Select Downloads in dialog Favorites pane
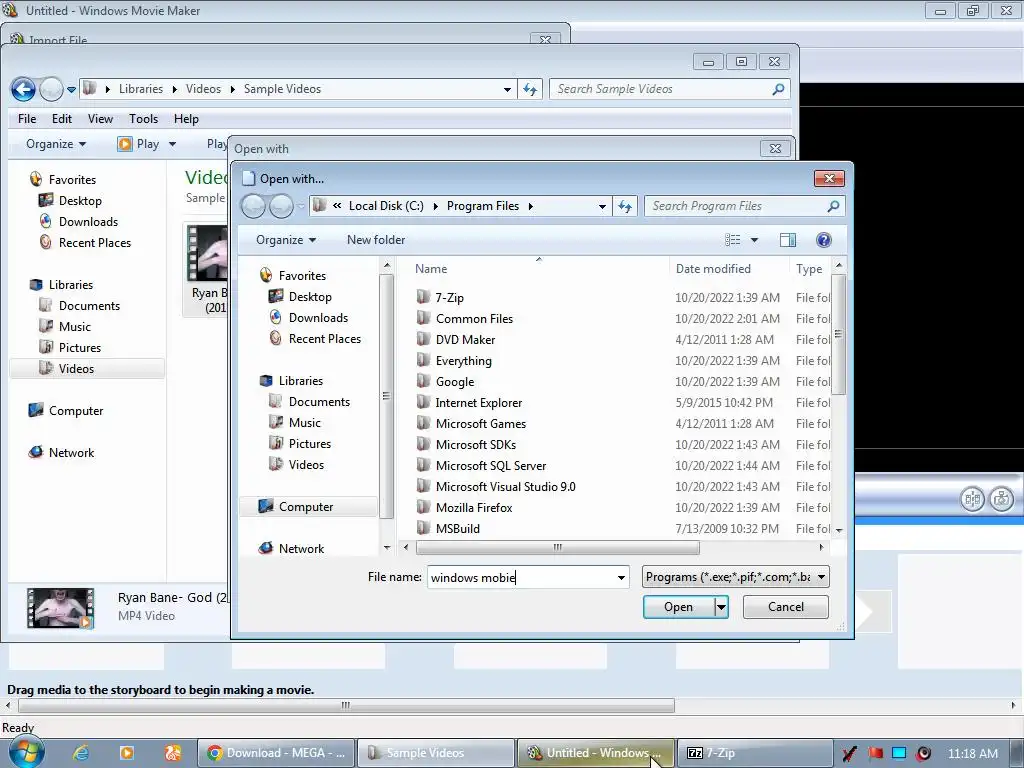The width and height of the screenshot is (1024, 768). 318,318
